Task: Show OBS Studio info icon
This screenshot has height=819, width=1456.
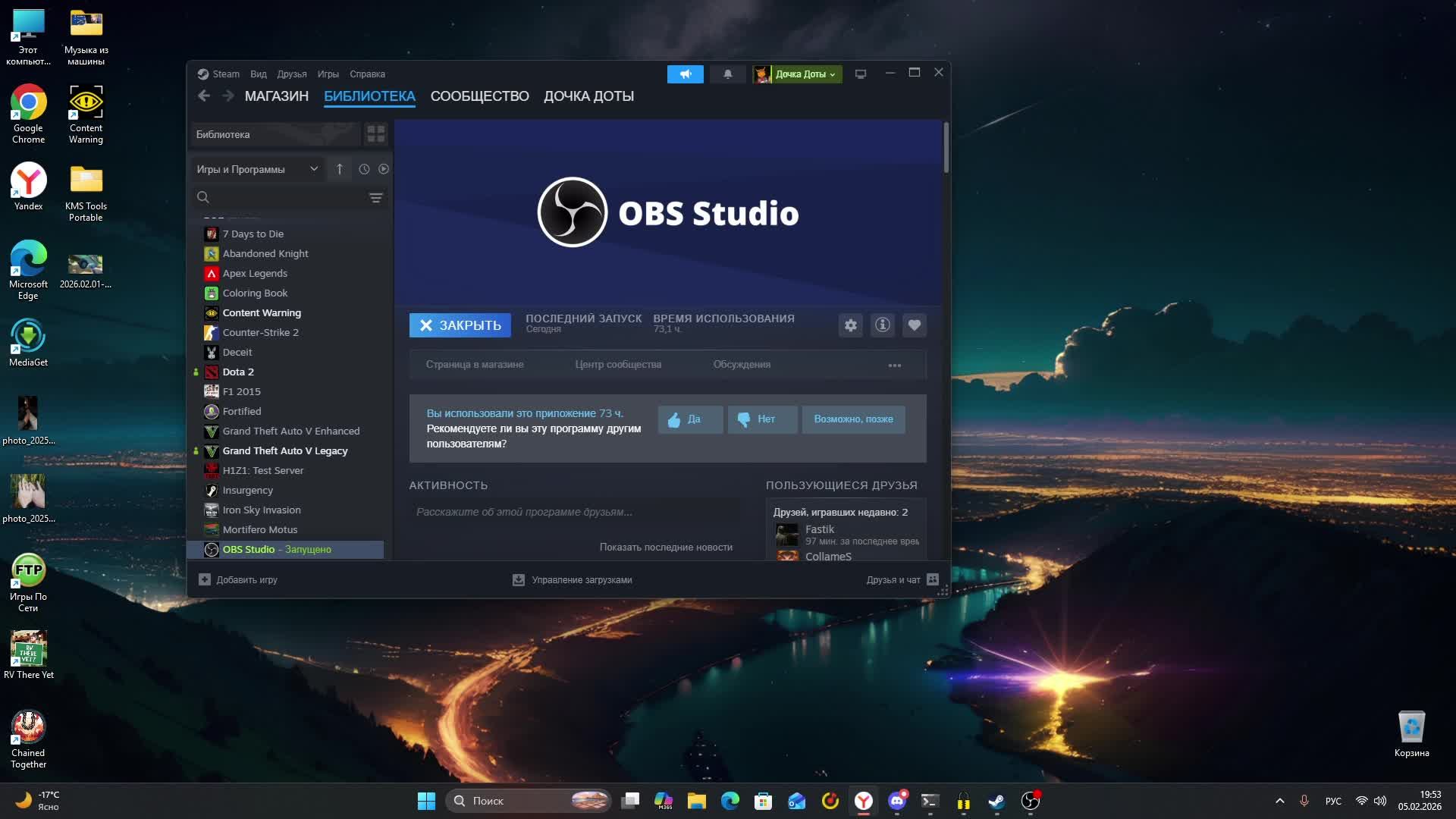Action: [882, 325]
